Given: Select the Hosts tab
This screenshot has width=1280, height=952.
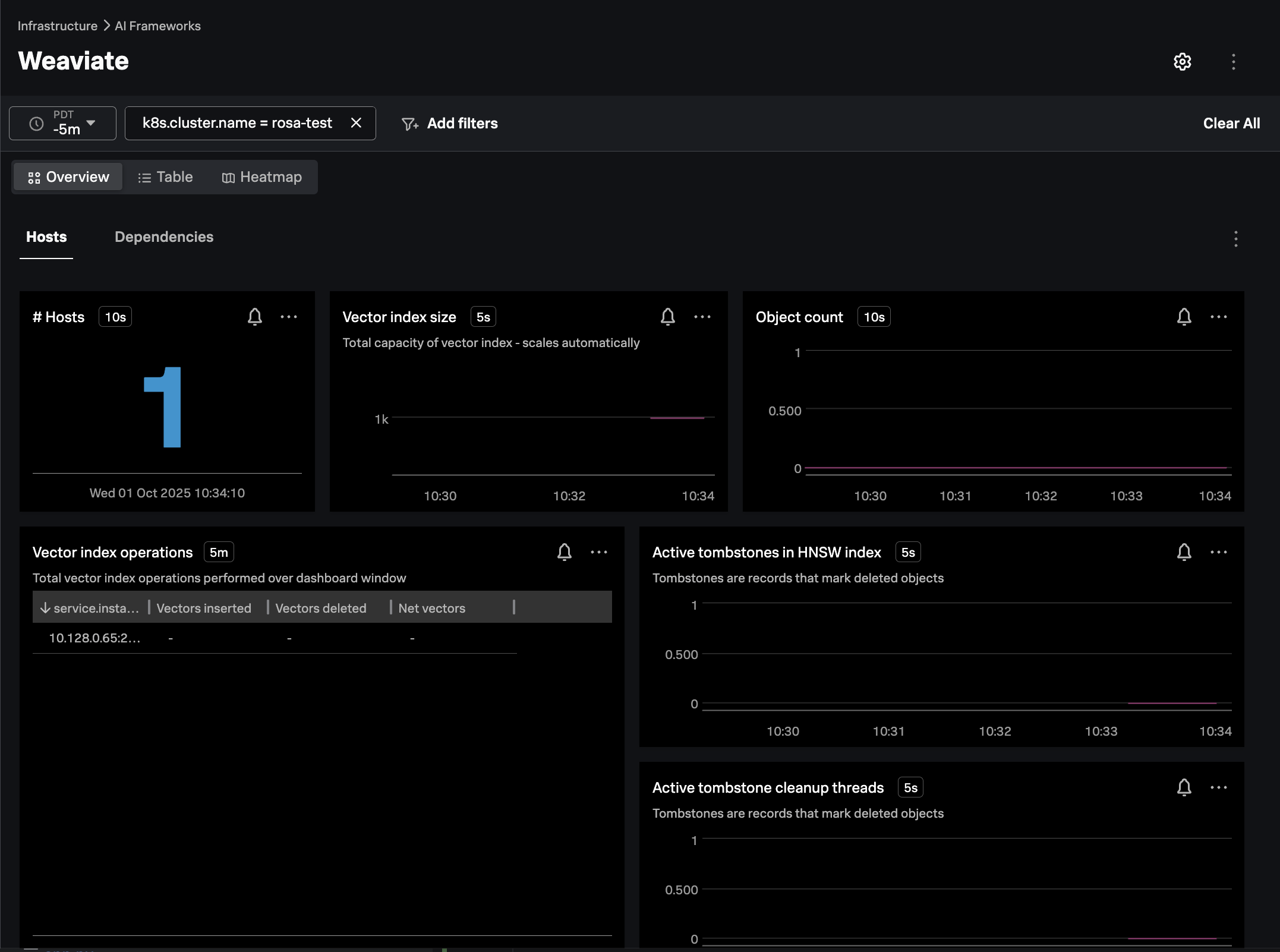Looking at the screenshot, I should tap(46, 237).
